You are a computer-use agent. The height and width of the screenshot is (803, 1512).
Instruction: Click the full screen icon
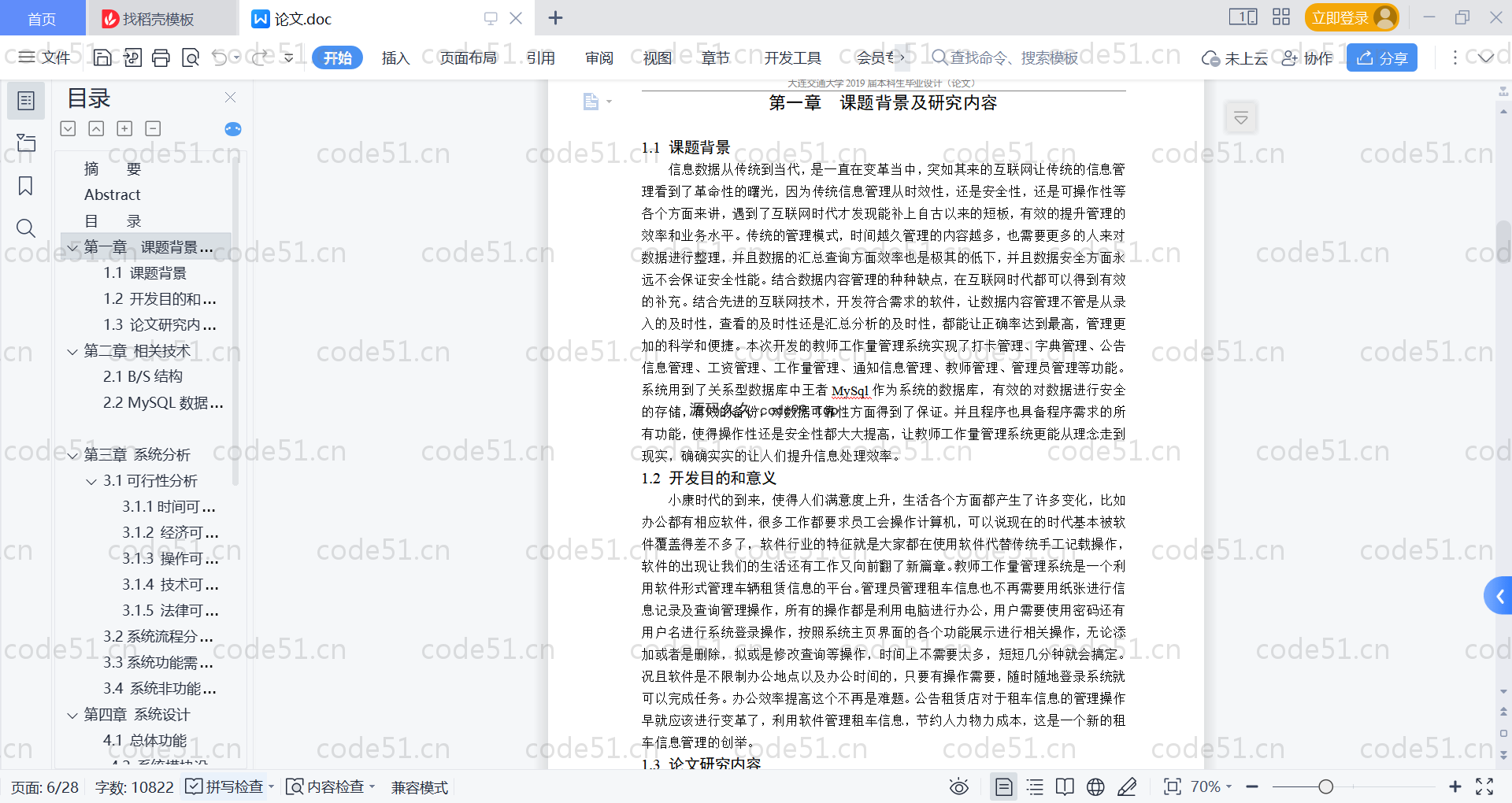pyautogui.click(x=1484, y=786)
